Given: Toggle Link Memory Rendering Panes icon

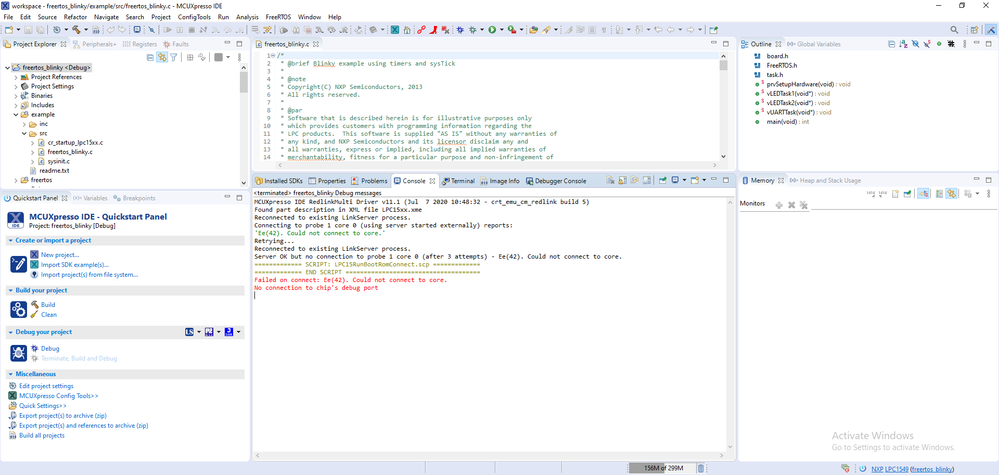Looking at the screenshot, I should pyautogui.click(x=951, y=194).
